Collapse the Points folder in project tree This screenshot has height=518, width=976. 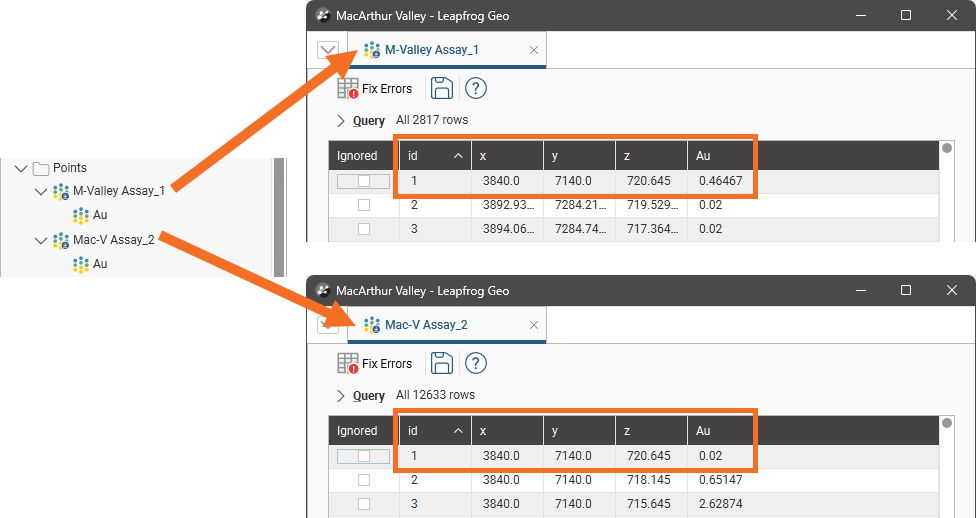[21, 168]
